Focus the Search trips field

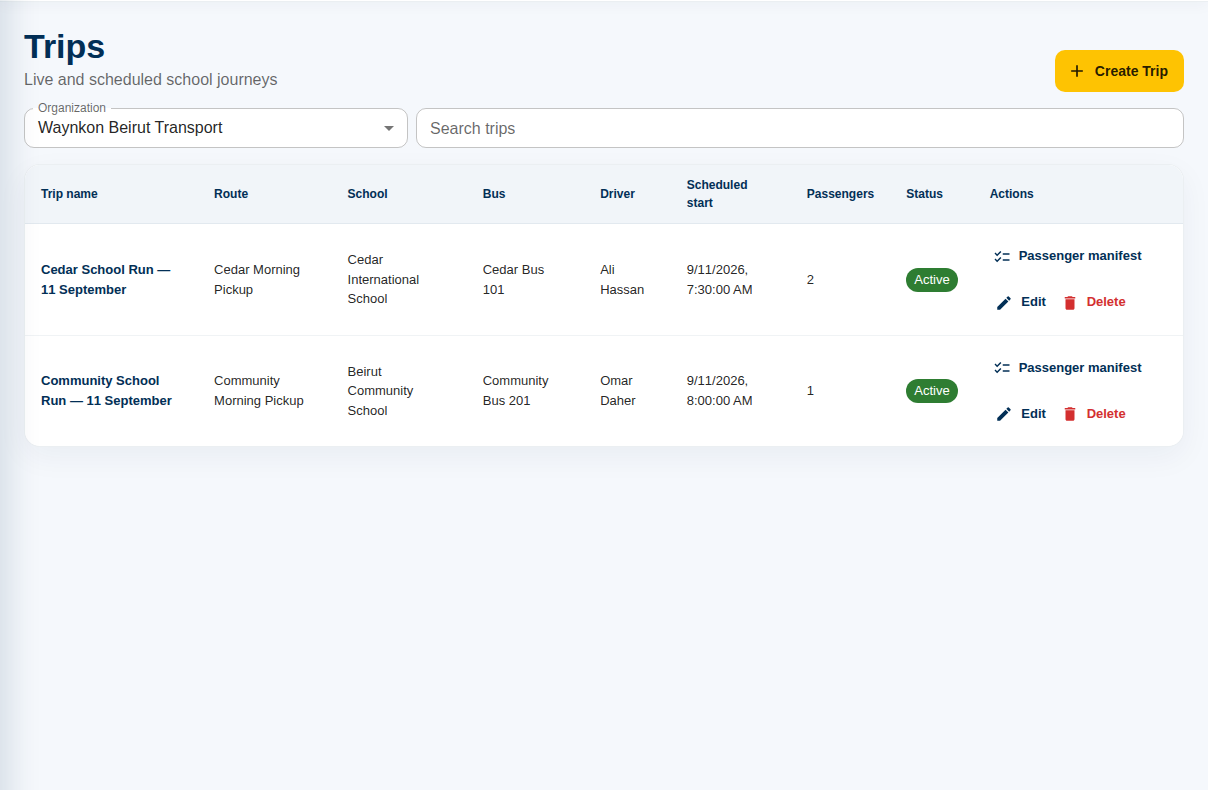click(x=800, y=128)
